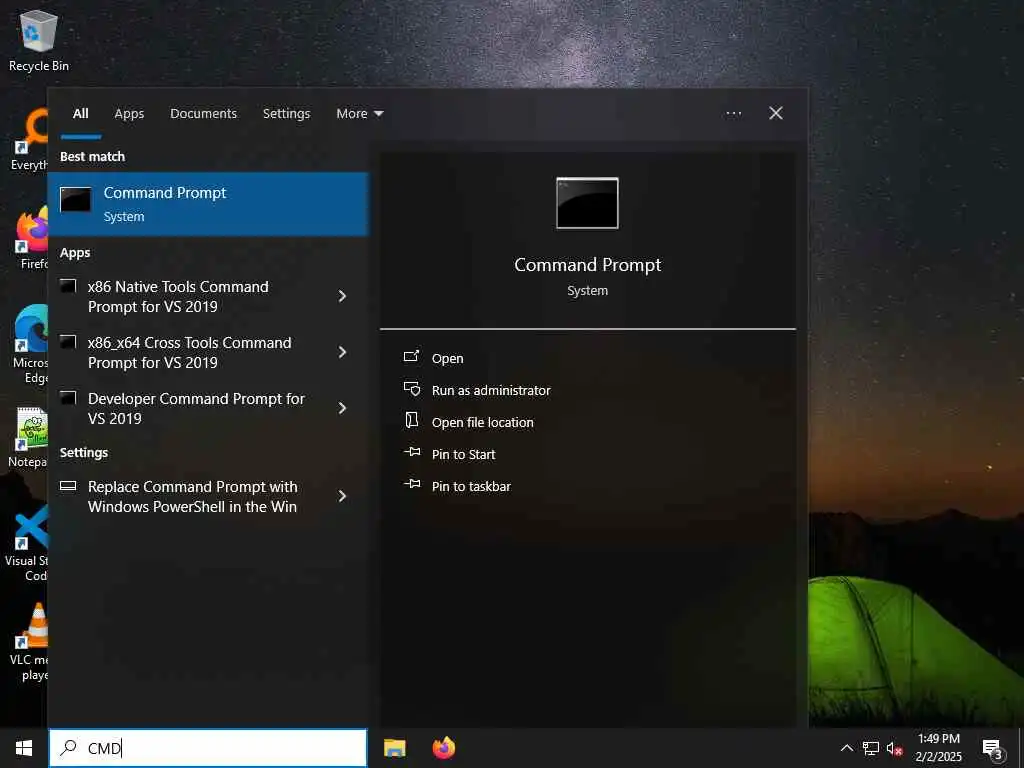Click the x86_x64 Cross Tools result icon
This screenshot has width=1024, height=768.
coord(69,342)
